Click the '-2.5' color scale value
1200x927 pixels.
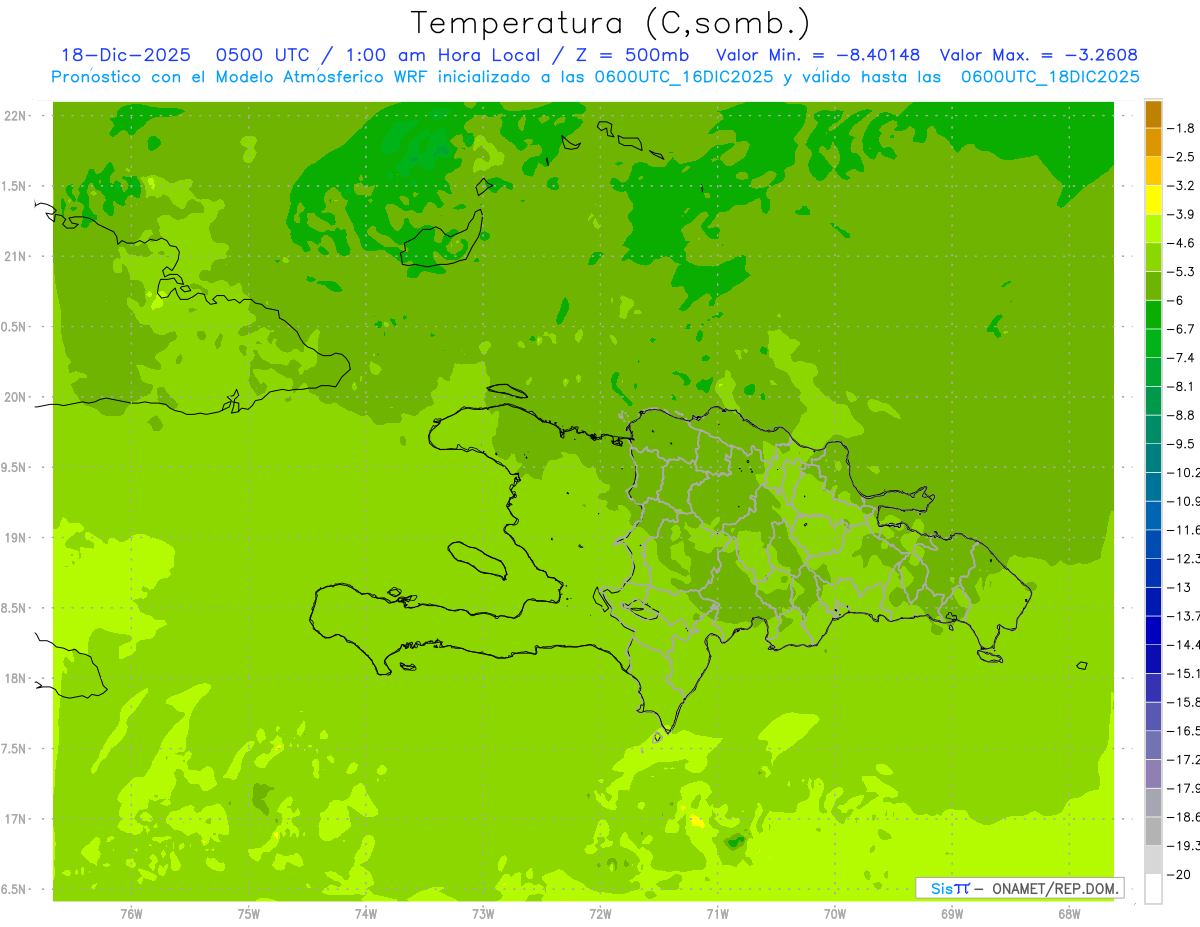tap(1181, 157)
